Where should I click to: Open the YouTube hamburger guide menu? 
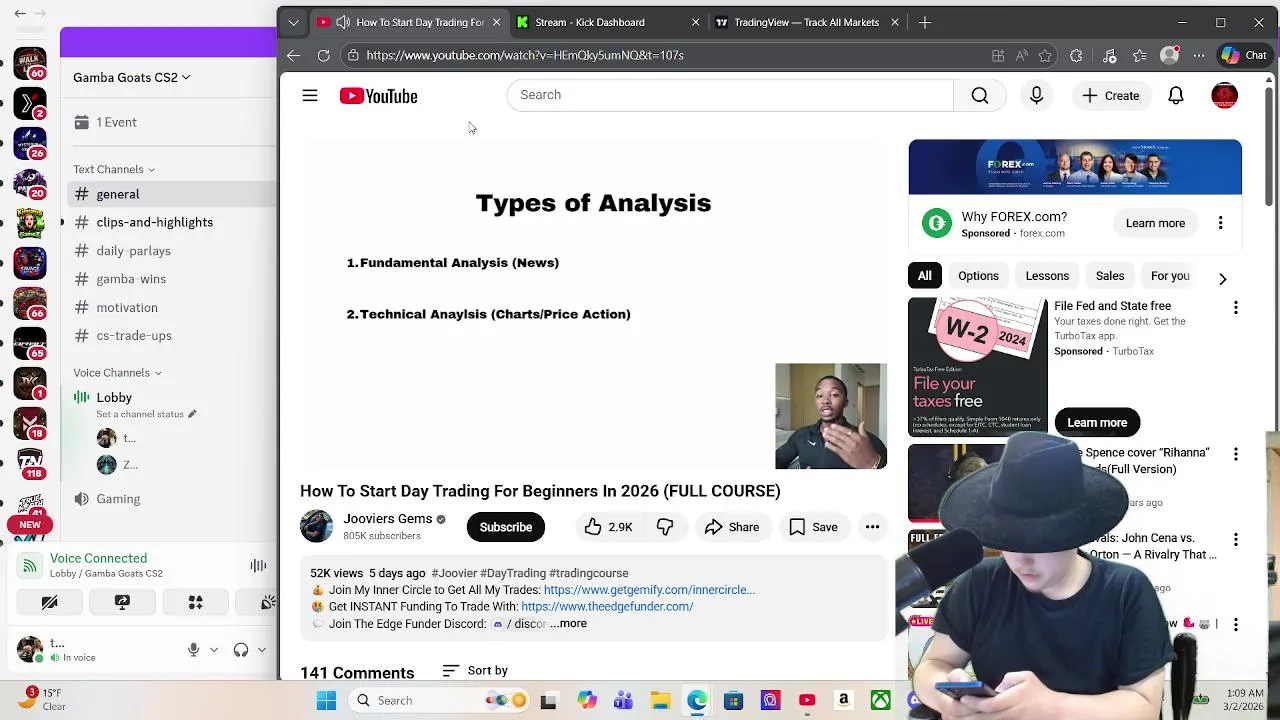310,96
